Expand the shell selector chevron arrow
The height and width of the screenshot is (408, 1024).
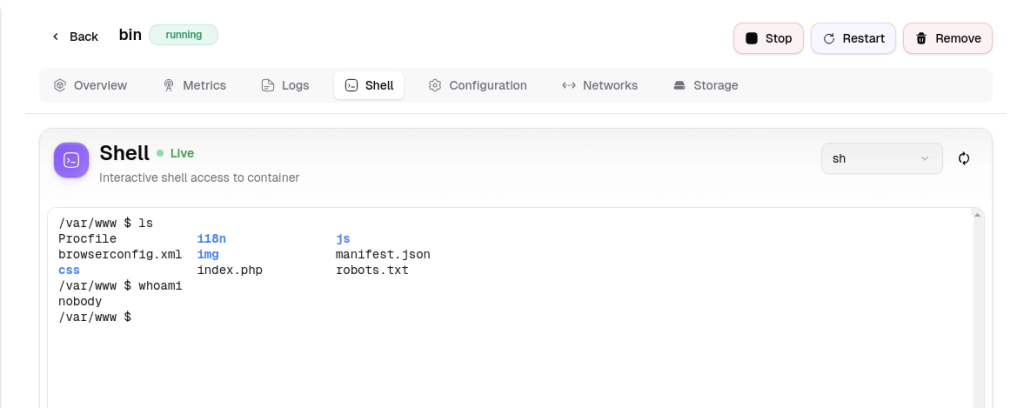(925, 159)
